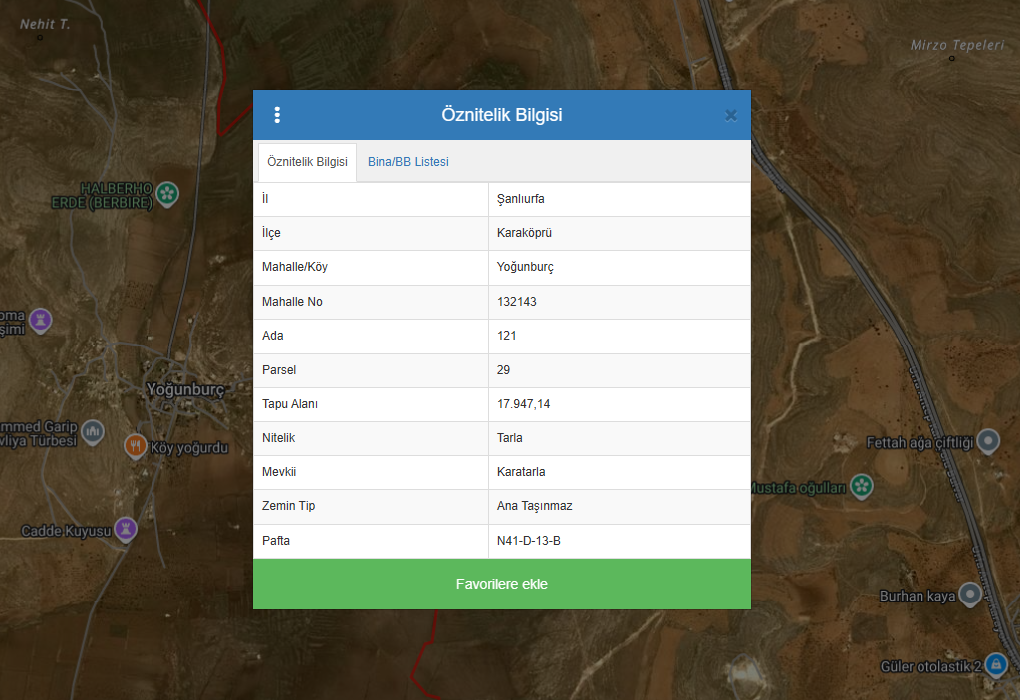Close the Öznitelik Bilgisi dialog
This screenshot has height=700, width=1020.
pos(730,115)
